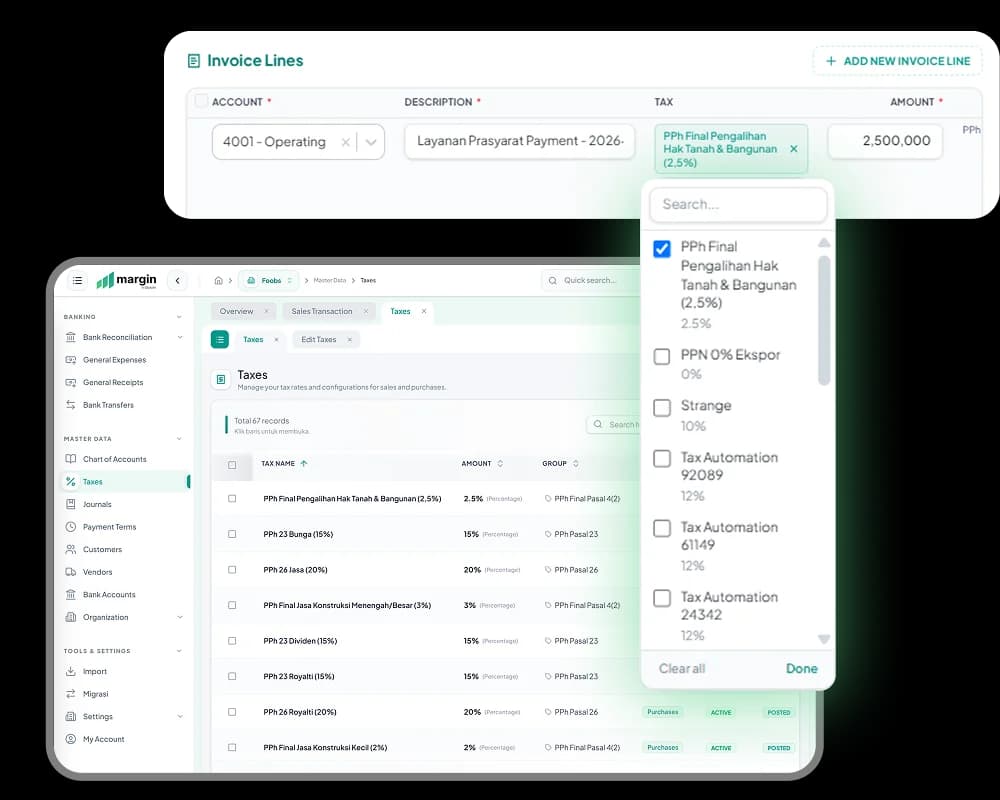The width and height of the screenshot is (1000, 800).
Task: Click the hamburger menu icon beside margin logo
Action: click(77, 280)
